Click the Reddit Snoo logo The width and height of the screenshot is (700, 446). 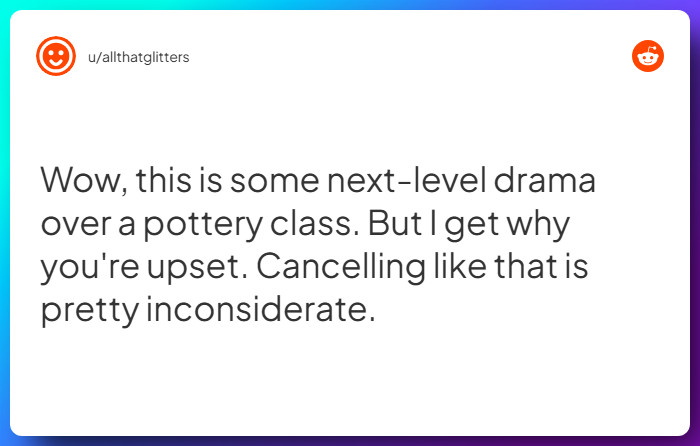click(x=648, y=57)
